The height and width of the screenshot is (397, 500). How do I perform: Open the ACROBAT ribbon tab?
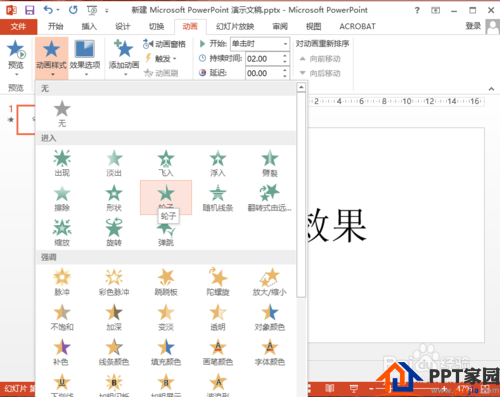click(x=357, y=26)
